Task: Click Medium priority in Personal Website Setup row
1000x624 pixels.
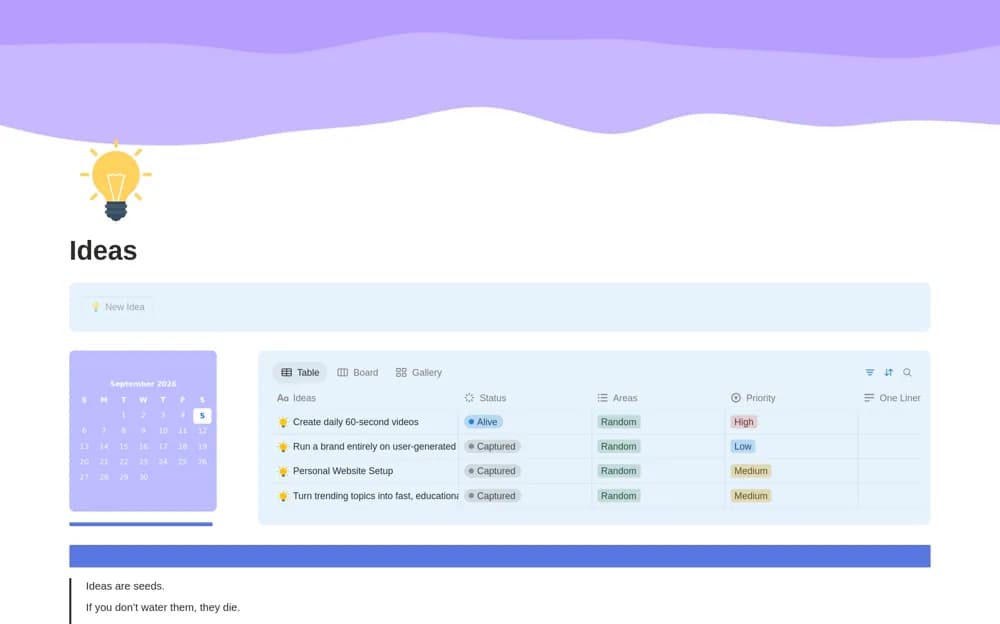Action: pyautogui.click(x=751, y=471)
